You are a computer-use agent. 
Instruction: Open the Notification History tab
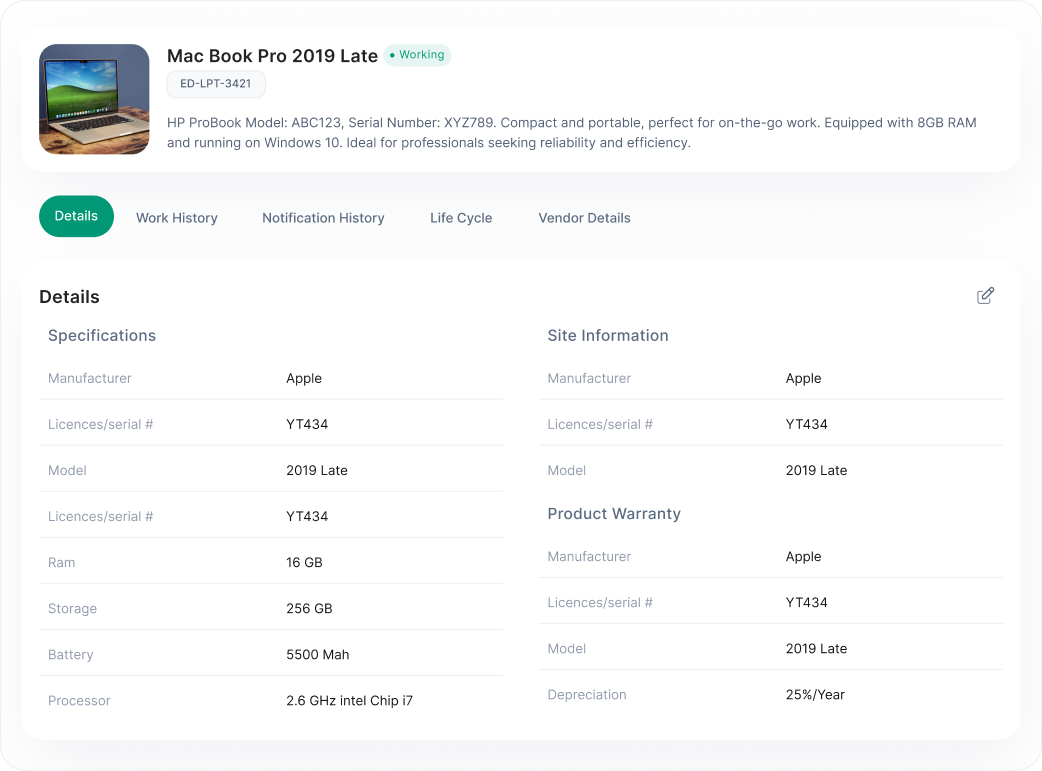(323, 218)
